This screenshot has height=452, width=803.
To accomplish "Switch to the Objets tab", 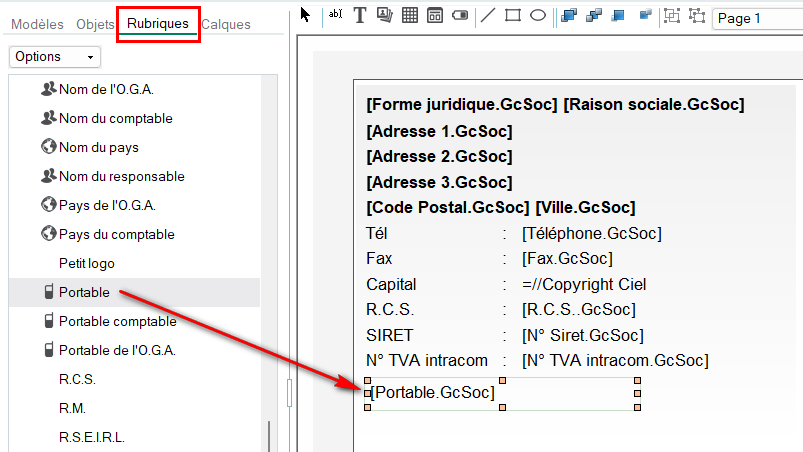I will pos(95,24).
